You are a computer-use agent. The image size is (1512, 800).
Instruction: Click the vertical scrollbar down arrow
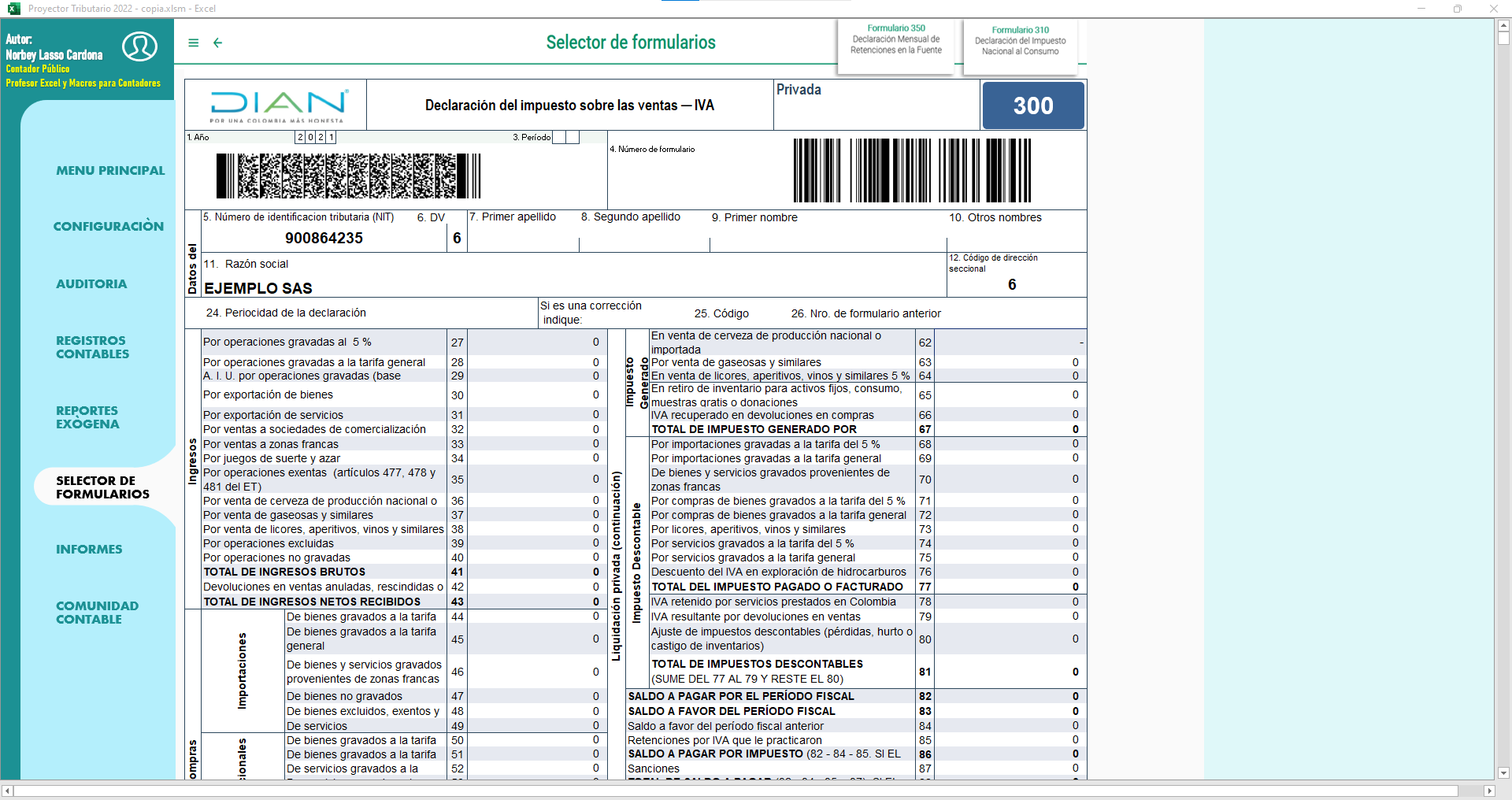coord(1503,773)
